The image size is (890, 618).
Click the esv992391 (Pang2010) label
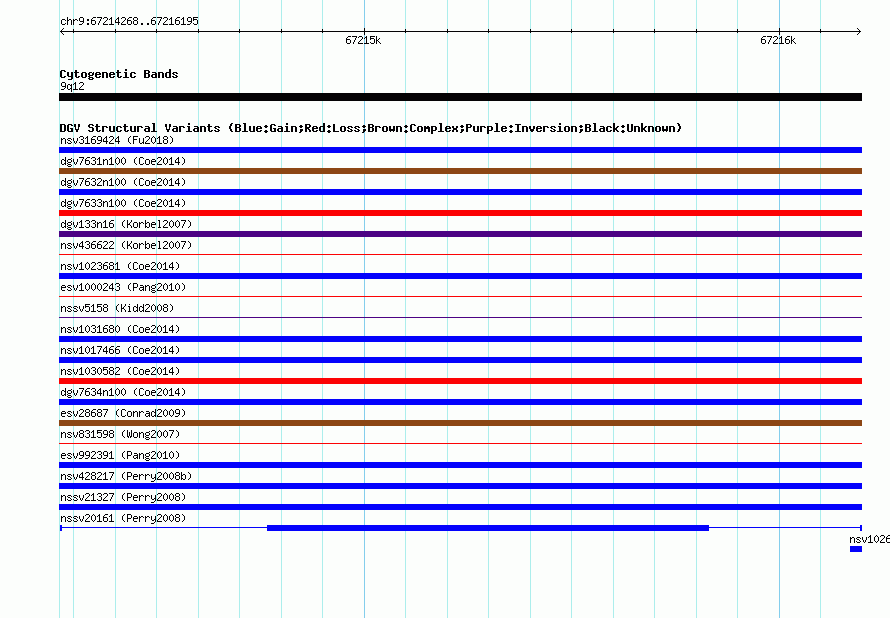[120, 455]
